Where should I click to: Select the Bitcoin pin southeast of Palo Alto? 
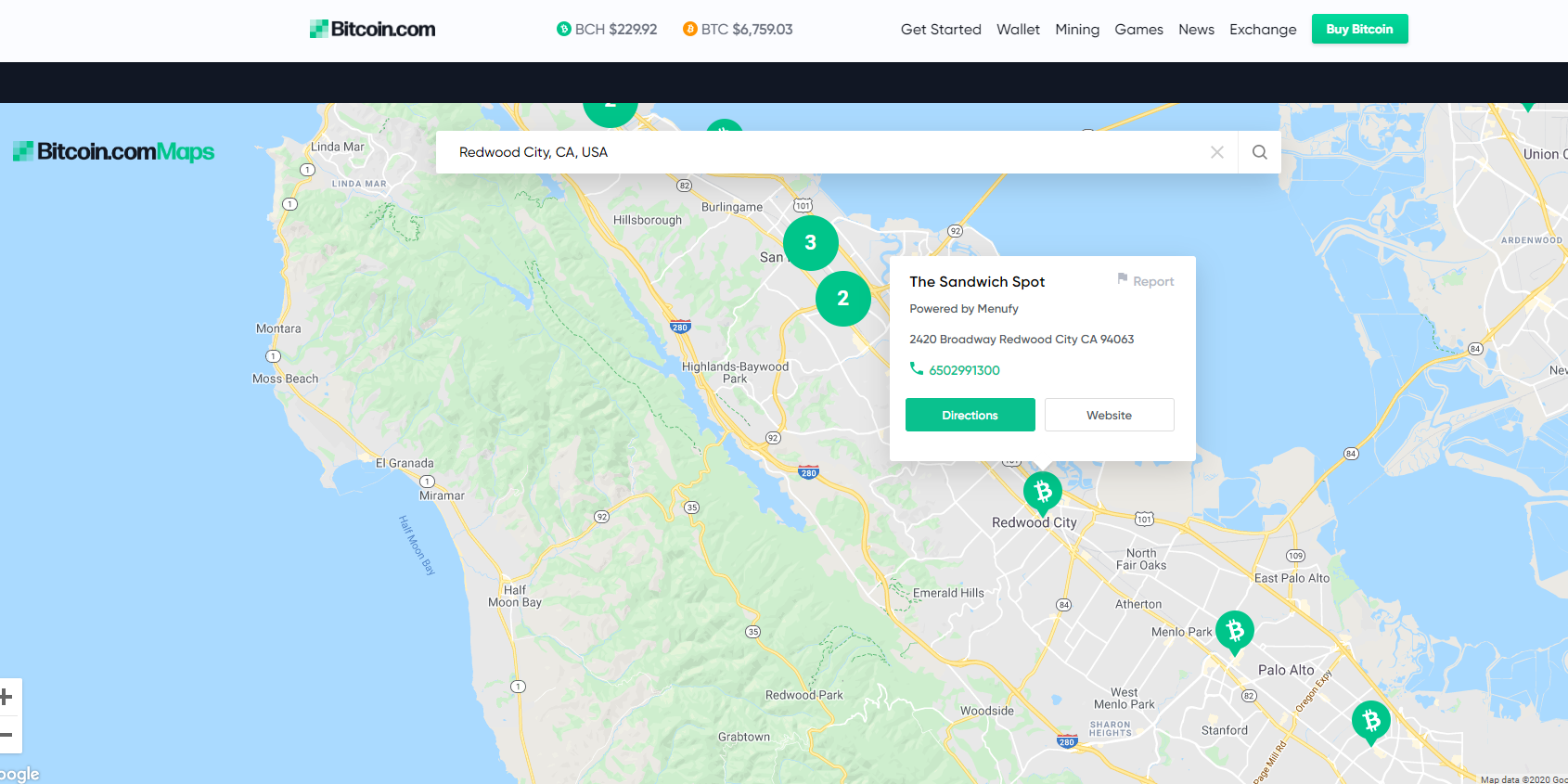[x=1371, y=723]
